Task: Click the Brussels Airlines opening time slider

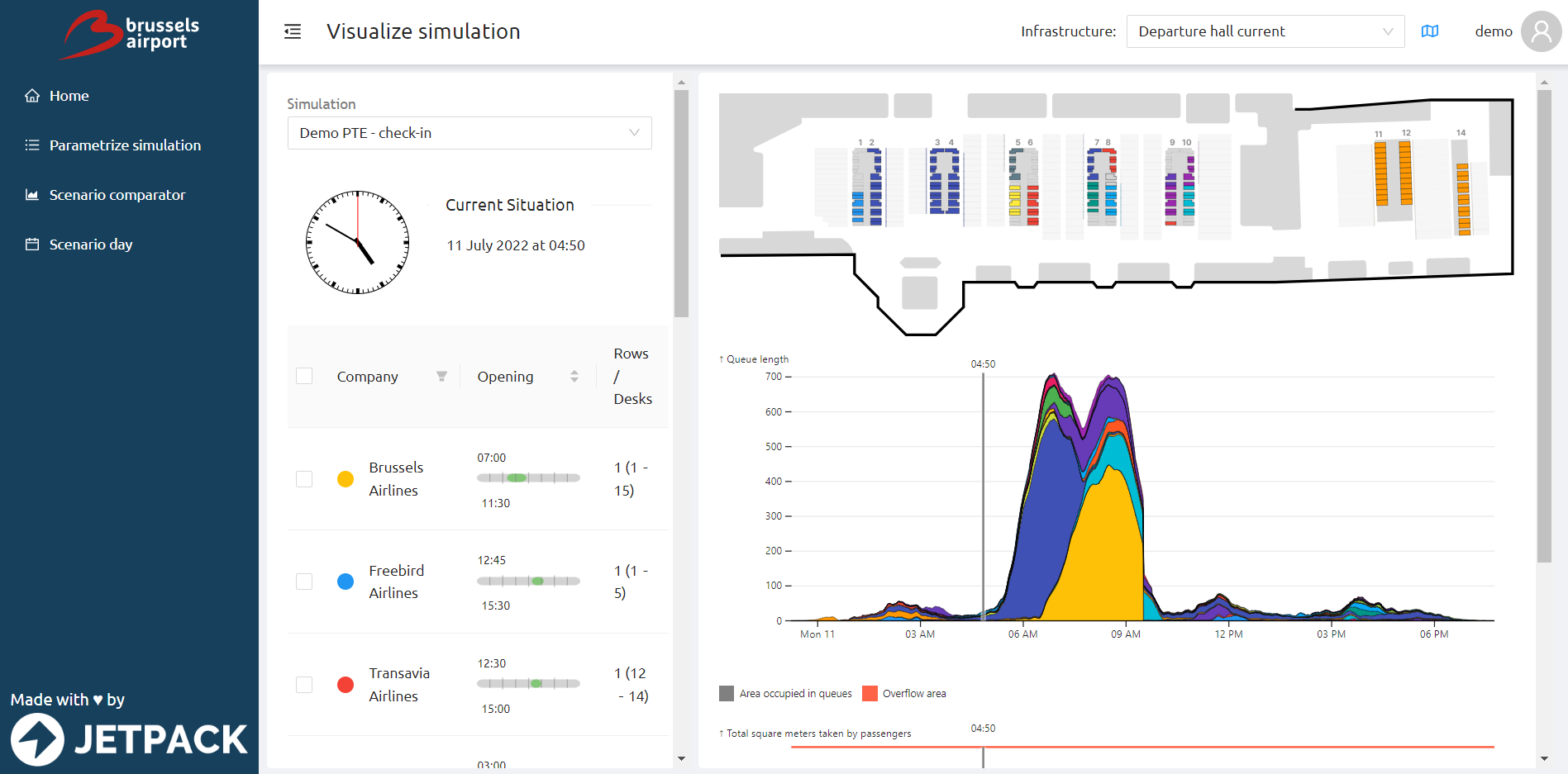Action: (x=528, y=478)
